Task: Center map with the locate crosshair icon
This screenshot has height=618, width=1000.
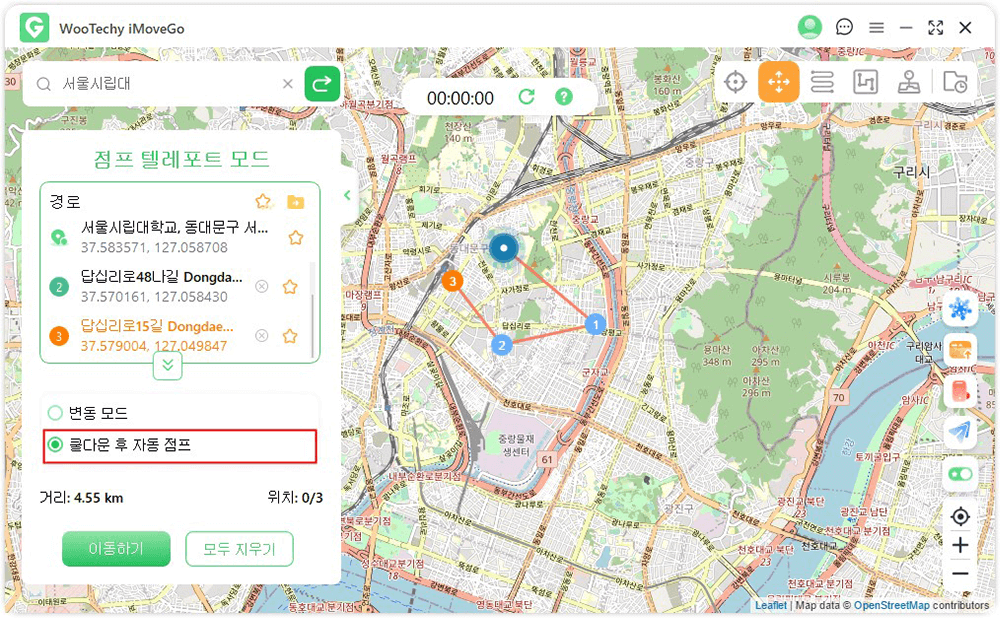Action: pyautogui.click(x=959, y=516)
